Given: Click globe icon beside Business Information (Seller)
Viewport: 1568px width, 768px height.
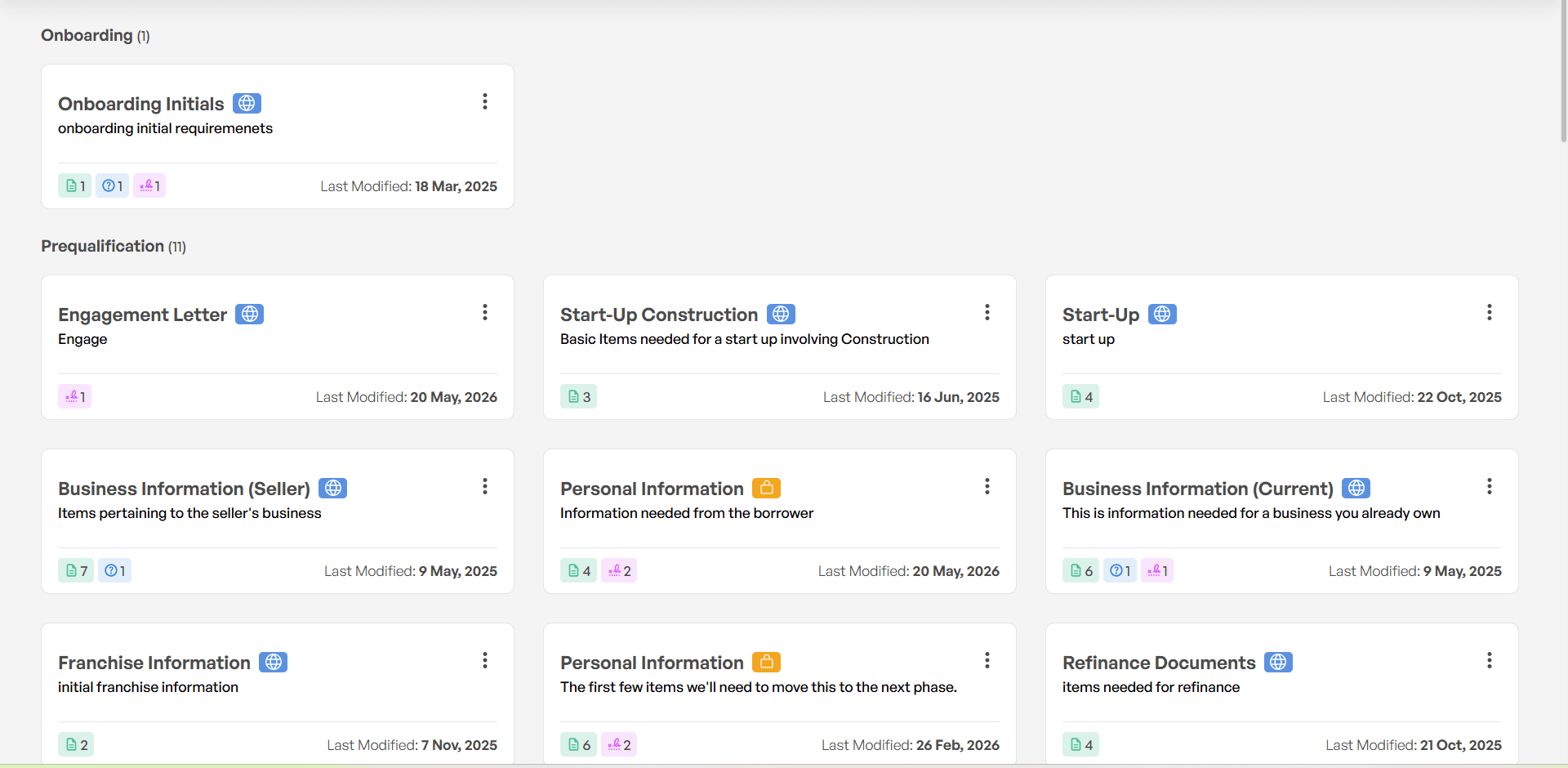Looking at the screenshot, I should click(x=332, y=489).
